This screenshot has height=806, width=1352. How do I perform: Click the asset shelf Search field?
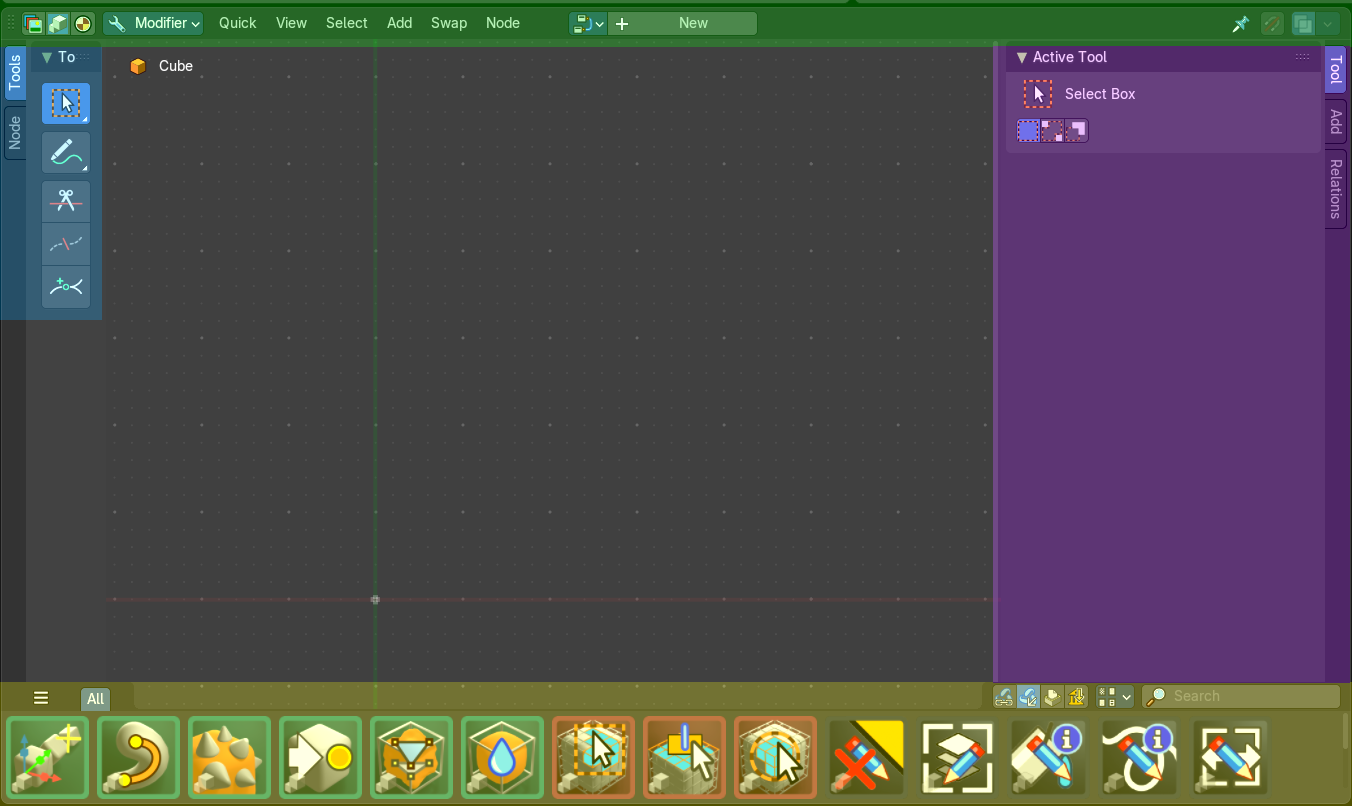coord(1241,697)
